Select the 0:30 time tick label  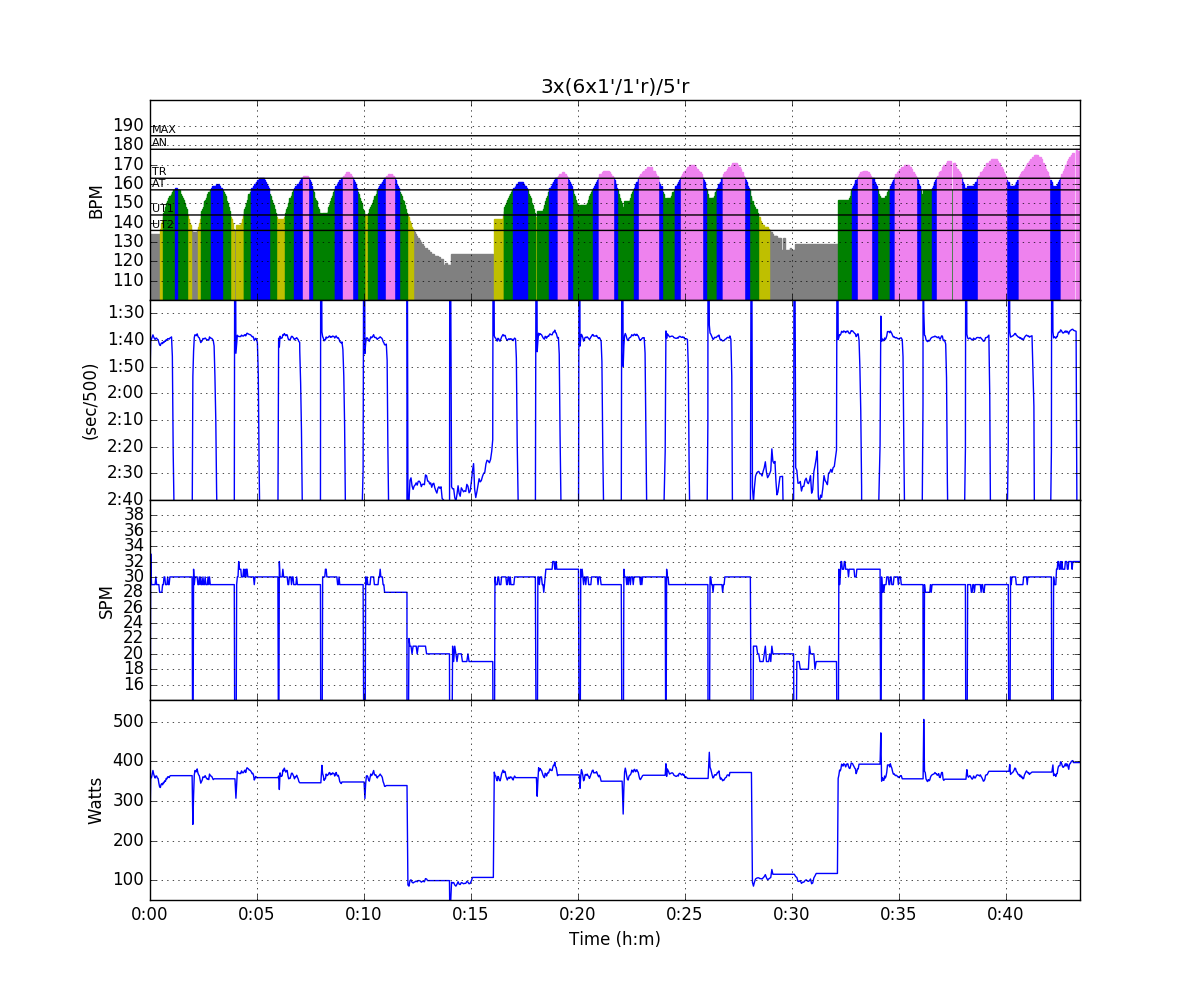click(791, 913)
